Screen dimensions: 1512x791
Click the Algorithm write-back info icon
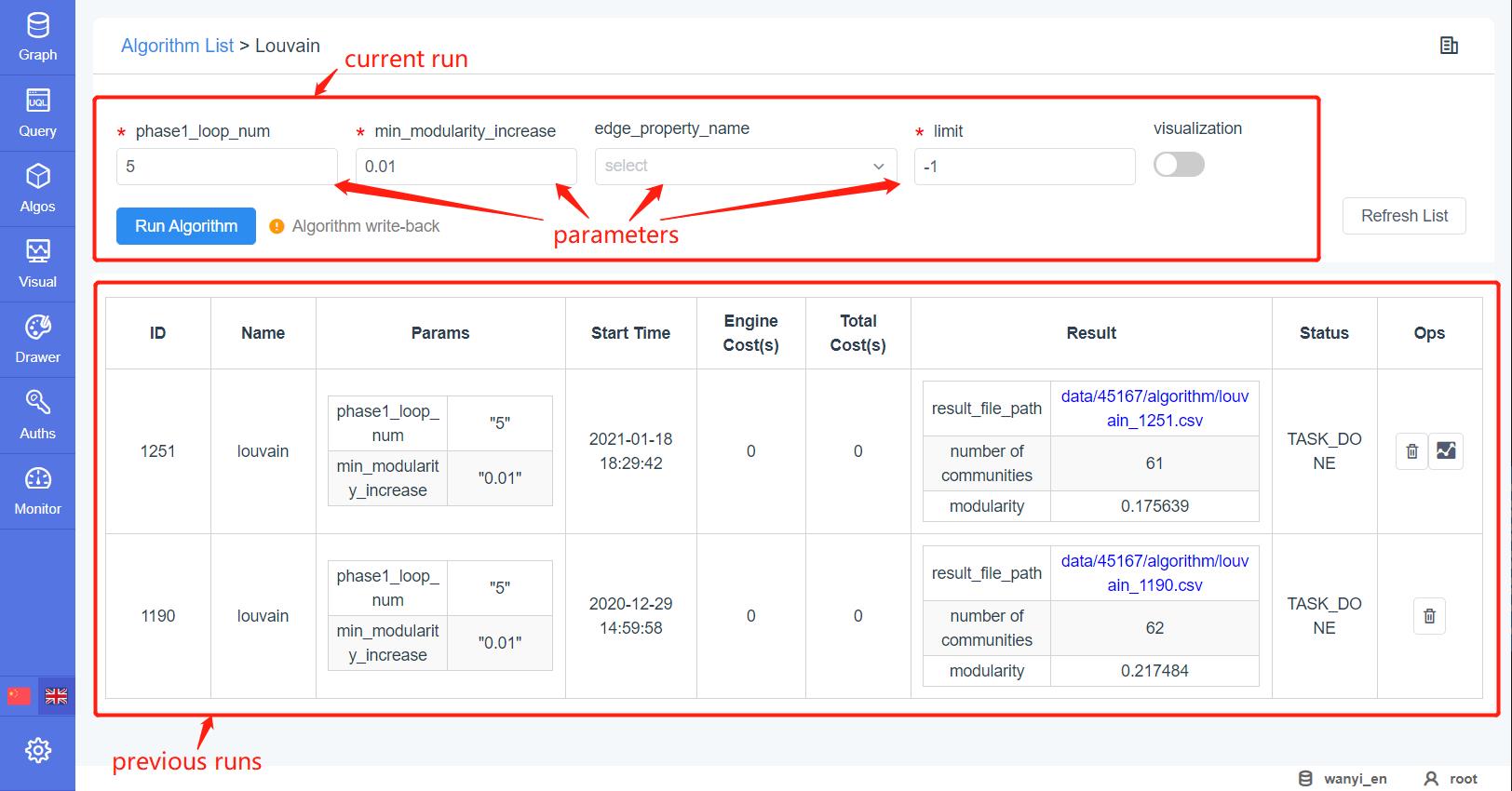click(277, 226)
